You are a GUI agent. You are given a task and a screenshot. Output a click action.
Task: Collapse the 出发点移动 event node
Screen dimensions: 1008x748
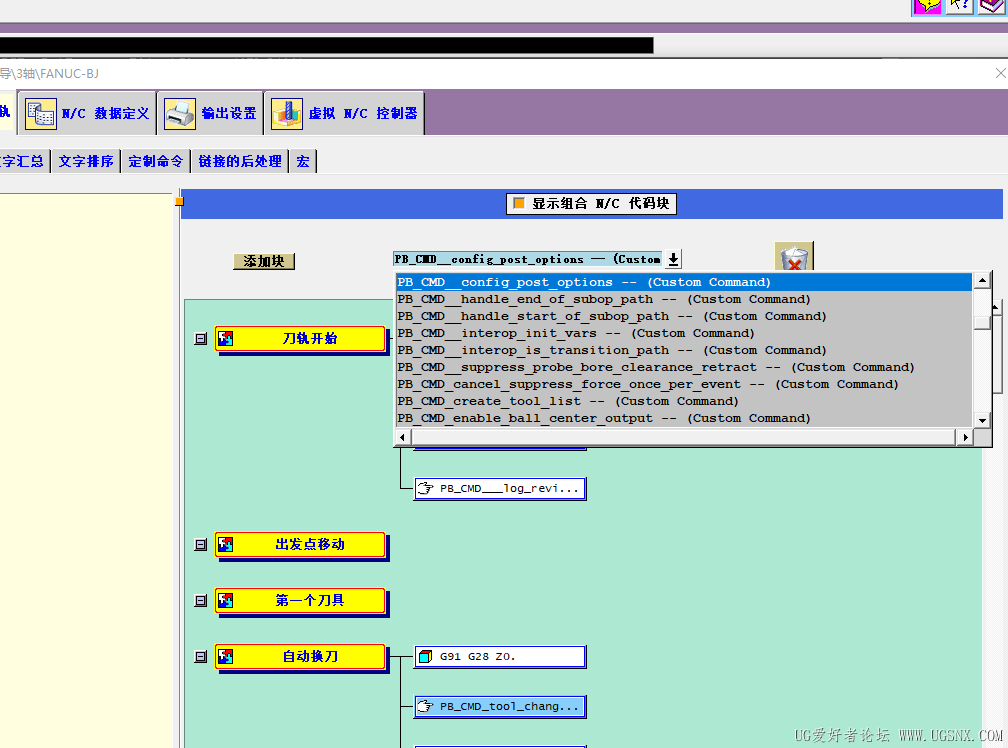pyautogui.click(x=201, y=544)
